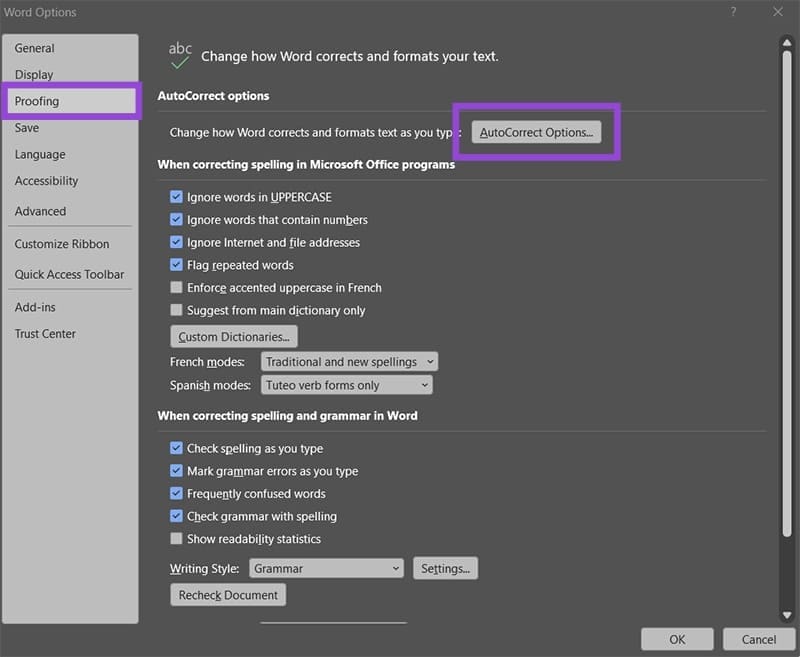Image resolution: width=800 pixels, height=657 pixels.
Task: Switch to the Advanced category
Action: pos(40,211)
